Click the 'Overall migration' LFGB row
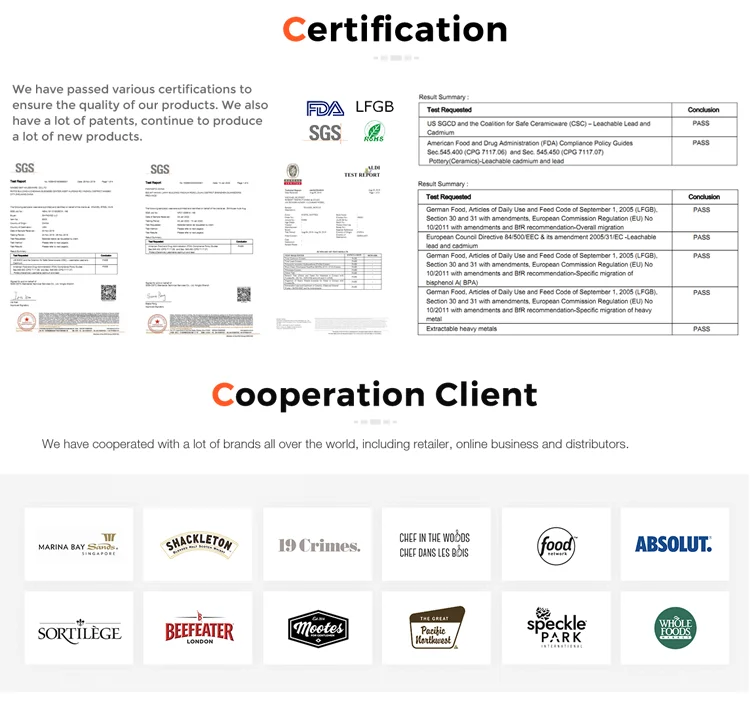The image size is (750, 716). click(578, 218)
